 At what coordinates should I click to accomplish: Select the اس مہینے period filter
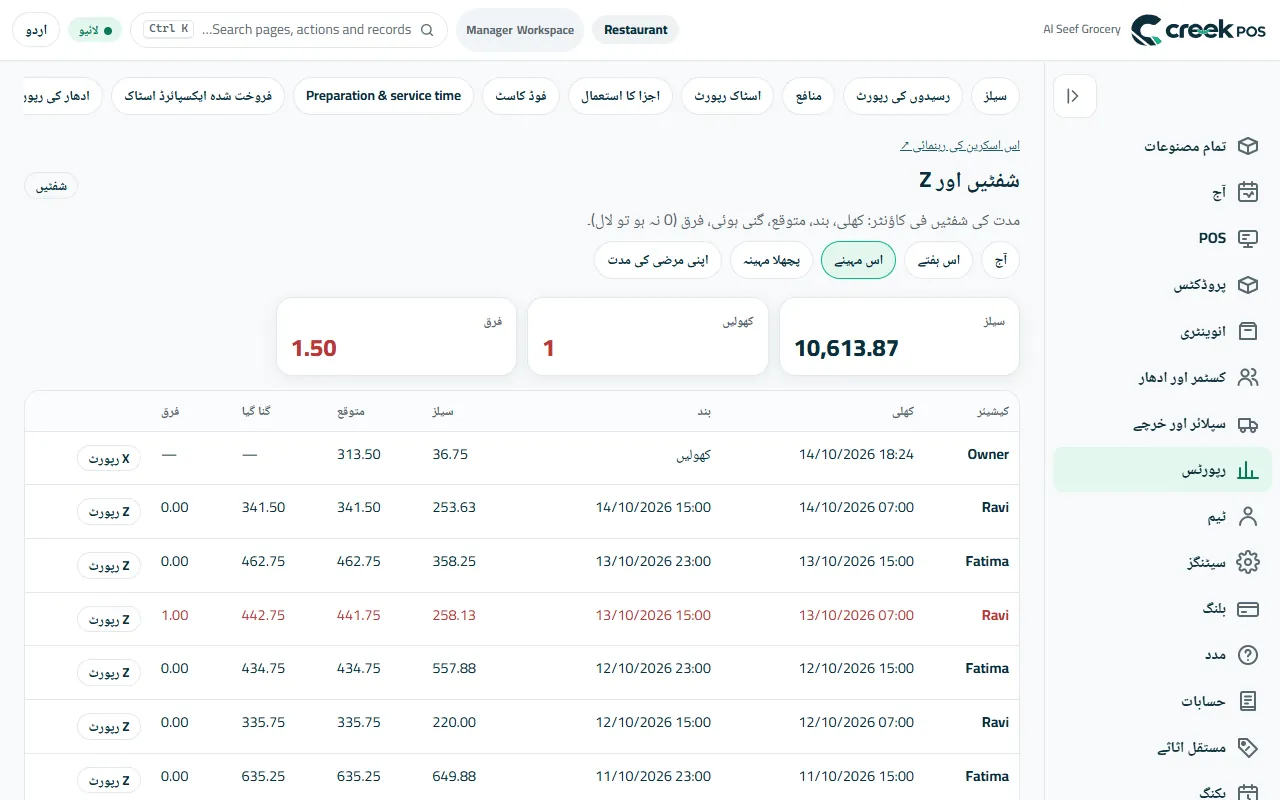858,260
